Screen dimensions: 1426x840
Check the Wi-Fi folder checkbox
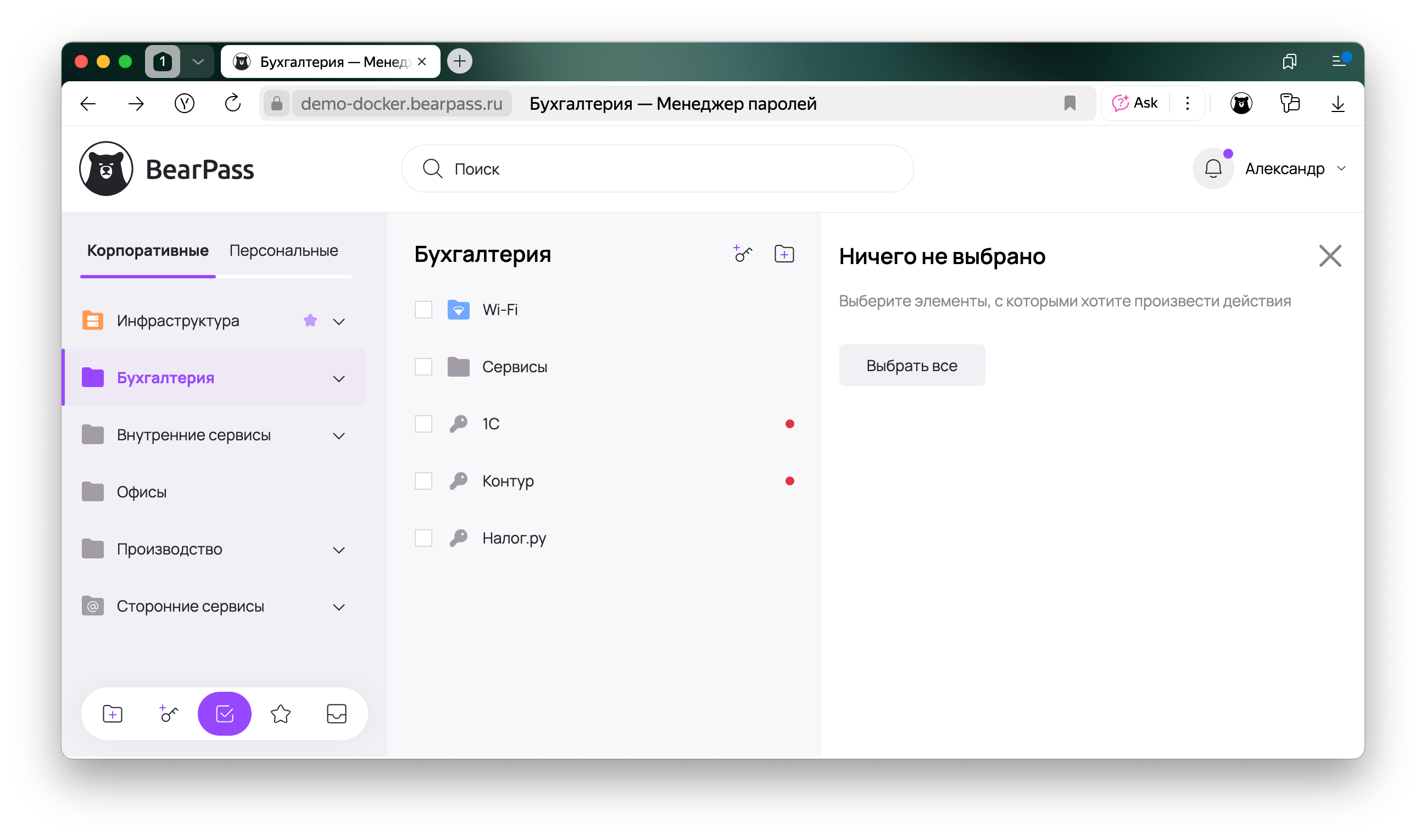423,310
